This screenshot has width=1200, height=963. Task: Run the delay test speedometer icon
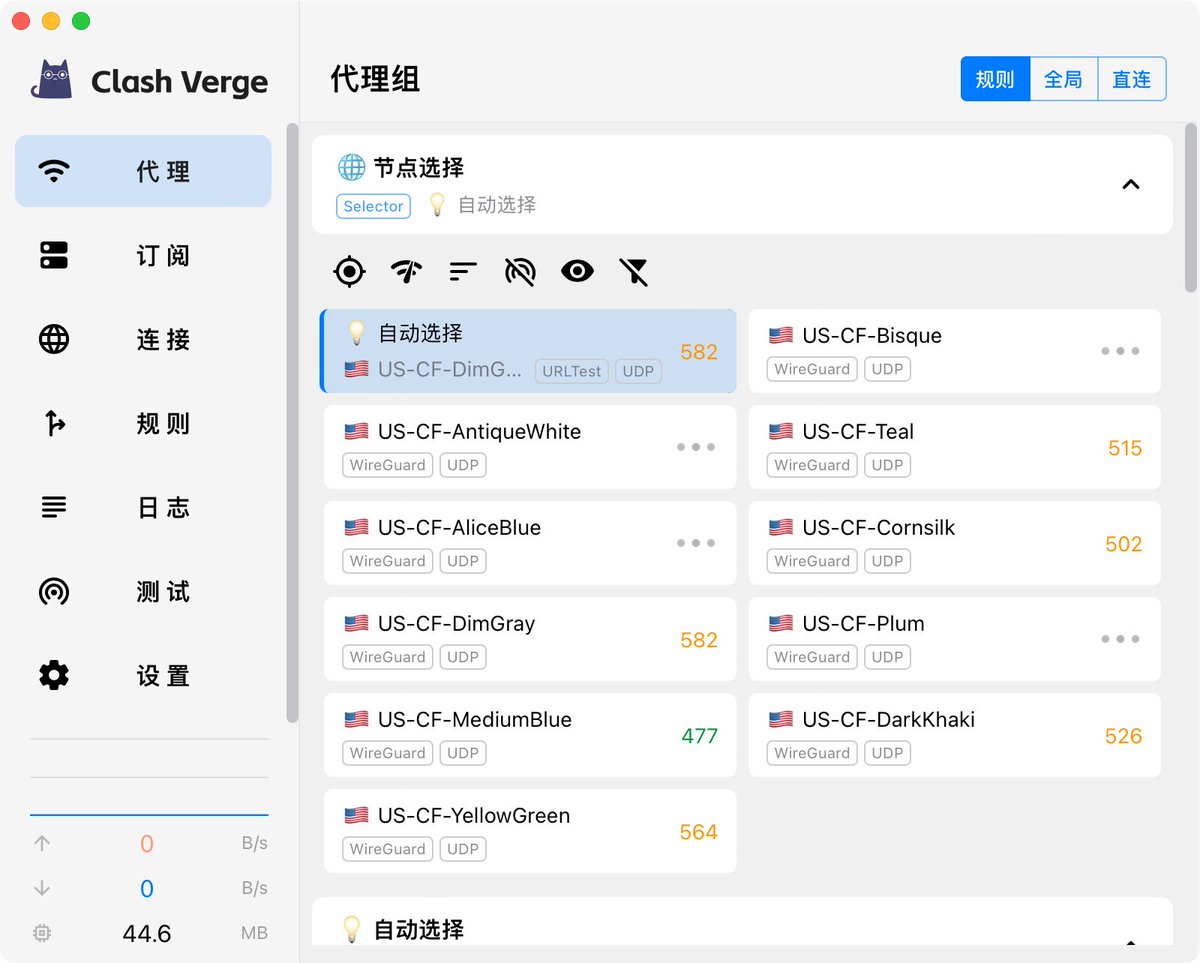[406, 270]
